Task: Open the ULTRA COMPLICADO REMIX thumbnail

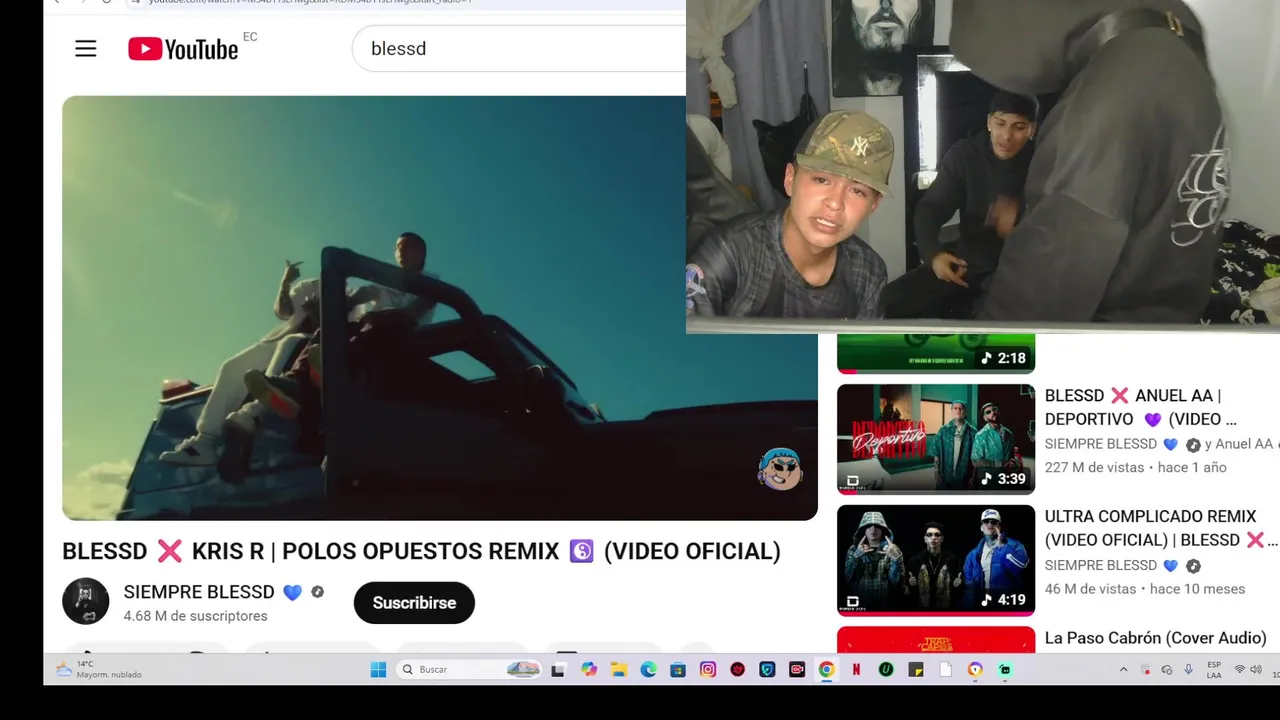Action: click(936, 560)
